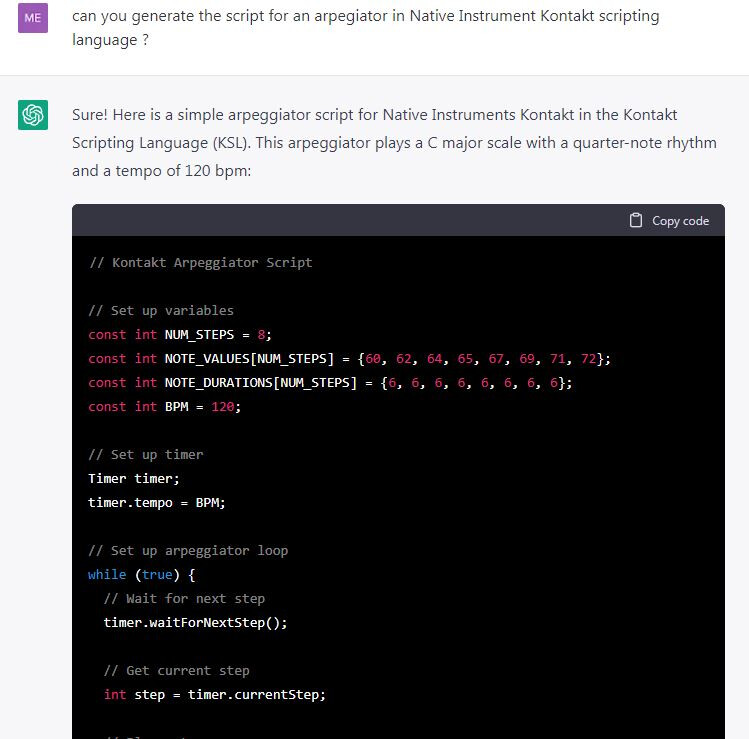Click the while (true) loop line
The height and width of the screenshot is (739, 749).
pyautogui.click(x=142, y=575)
